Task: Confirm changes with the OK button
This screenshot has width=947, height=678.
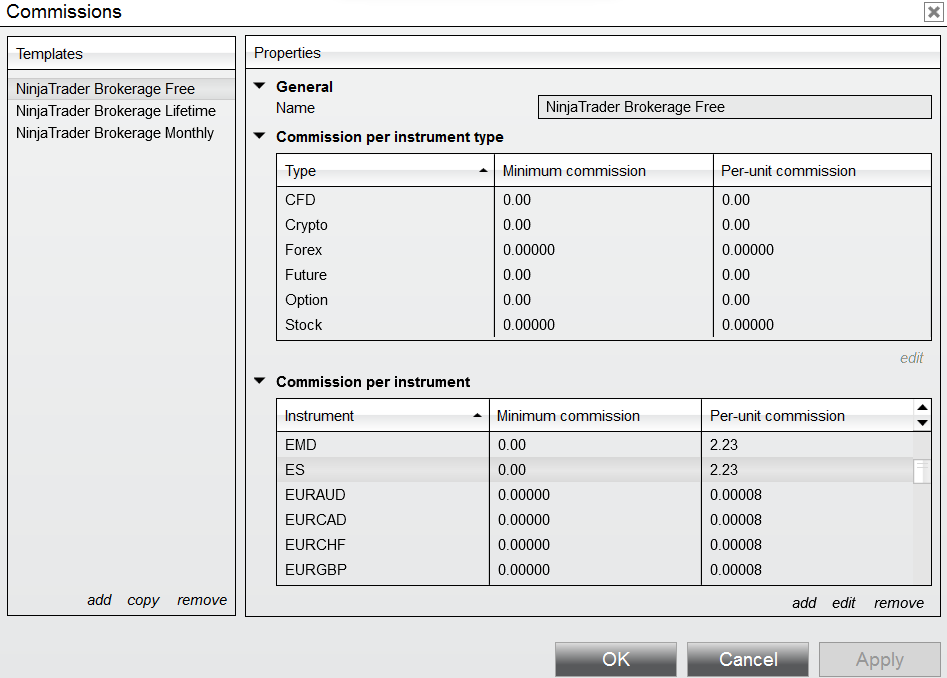Action: point(616,659)
